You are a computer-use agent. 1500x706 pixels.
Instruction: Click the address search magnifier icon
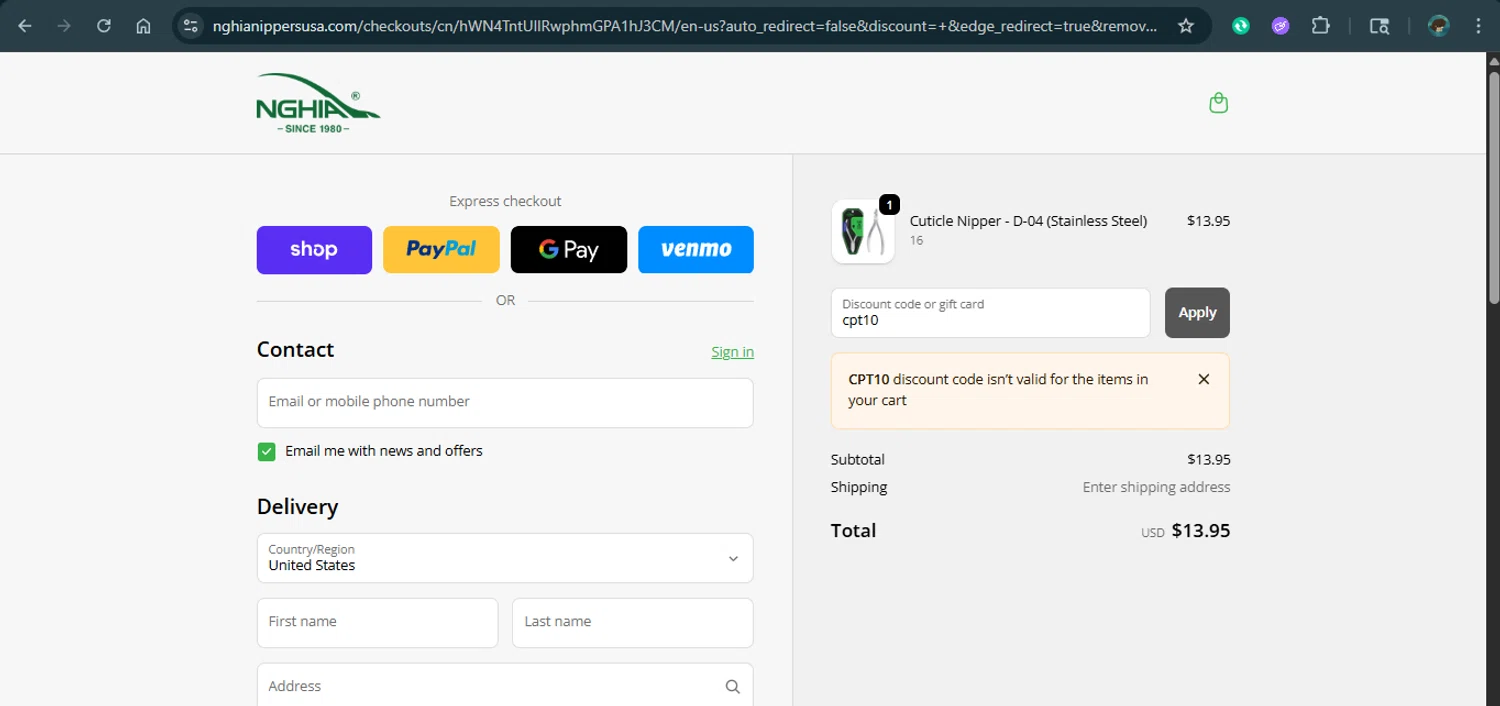(x=732, y=687)
